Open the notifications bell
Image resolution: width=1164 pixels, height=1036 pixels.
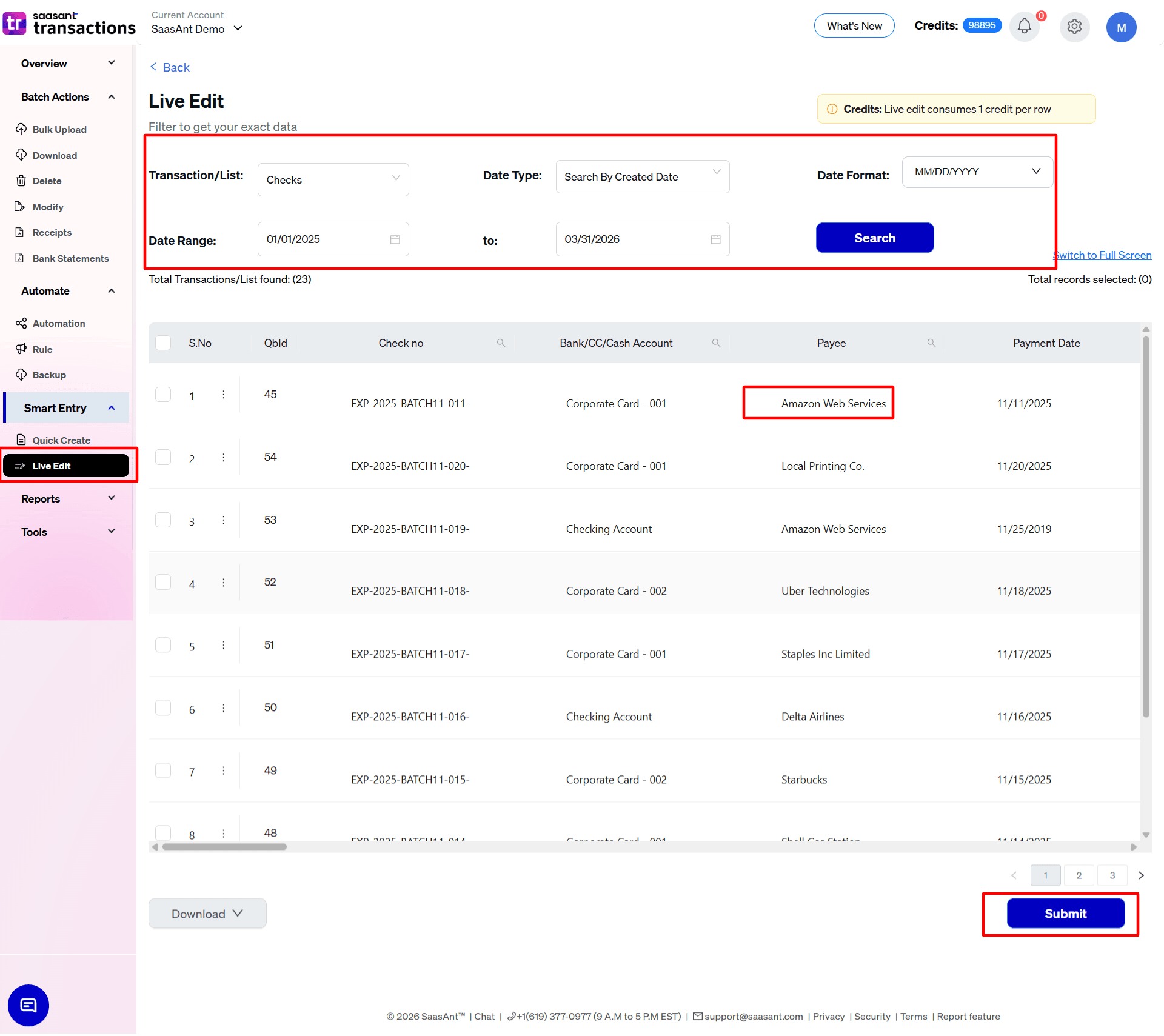pyautogui.click(x=1024, y=27)
